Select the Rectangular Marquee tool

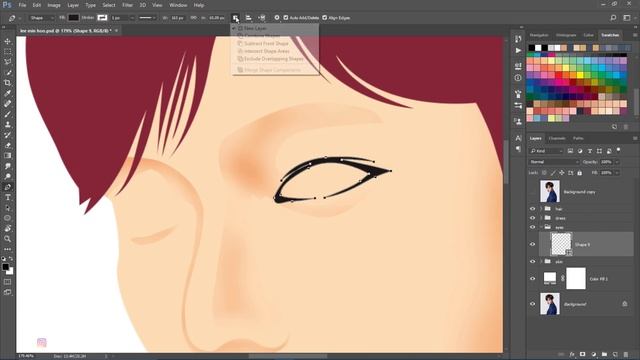pyautogui.click(x=8, y=52)
